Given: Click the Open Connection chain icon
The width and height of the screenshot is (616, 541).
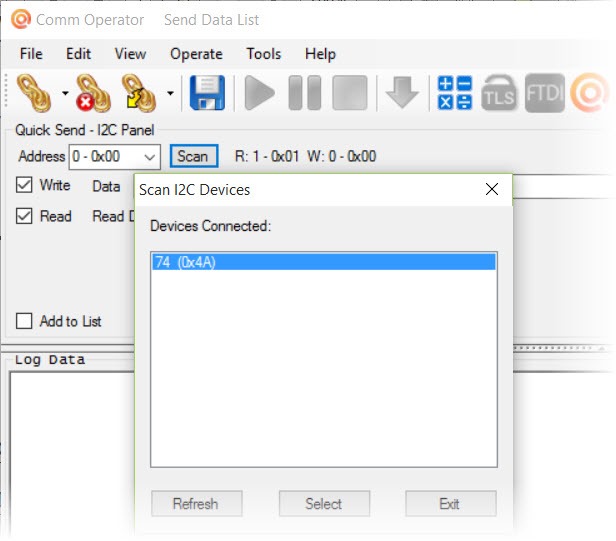Looking at the screenshot, I should click(x=34, y=94).
